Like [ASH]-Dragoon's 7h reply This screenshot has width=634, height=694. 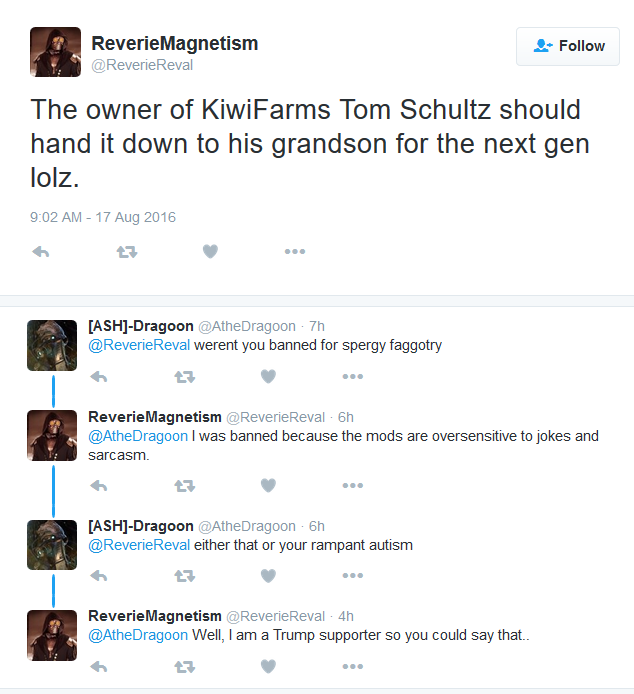click(268, 377)
